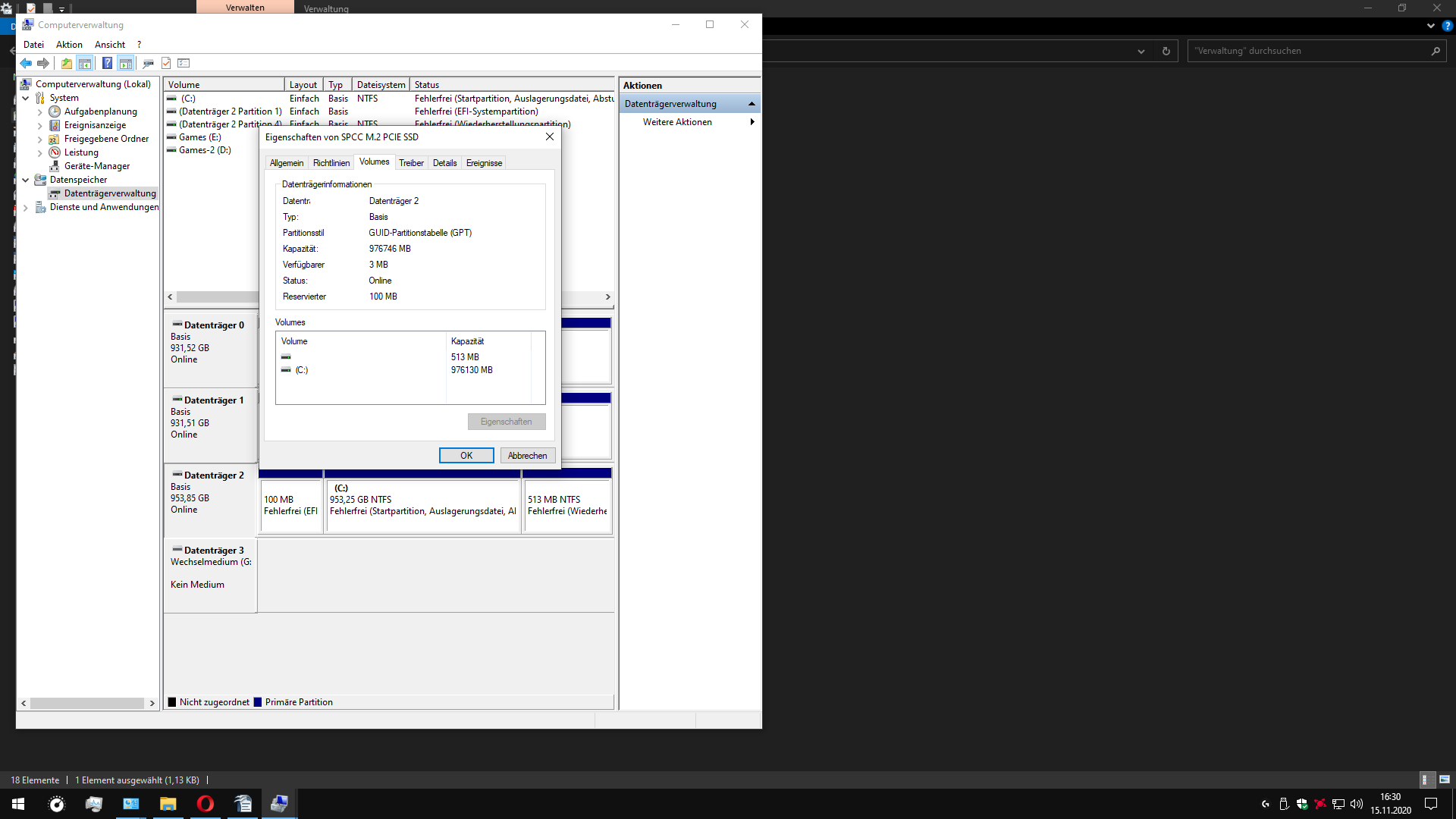The image size is (1456, 819).
Task: Click the Abbrechen button
Action: (x=527, y=456)
